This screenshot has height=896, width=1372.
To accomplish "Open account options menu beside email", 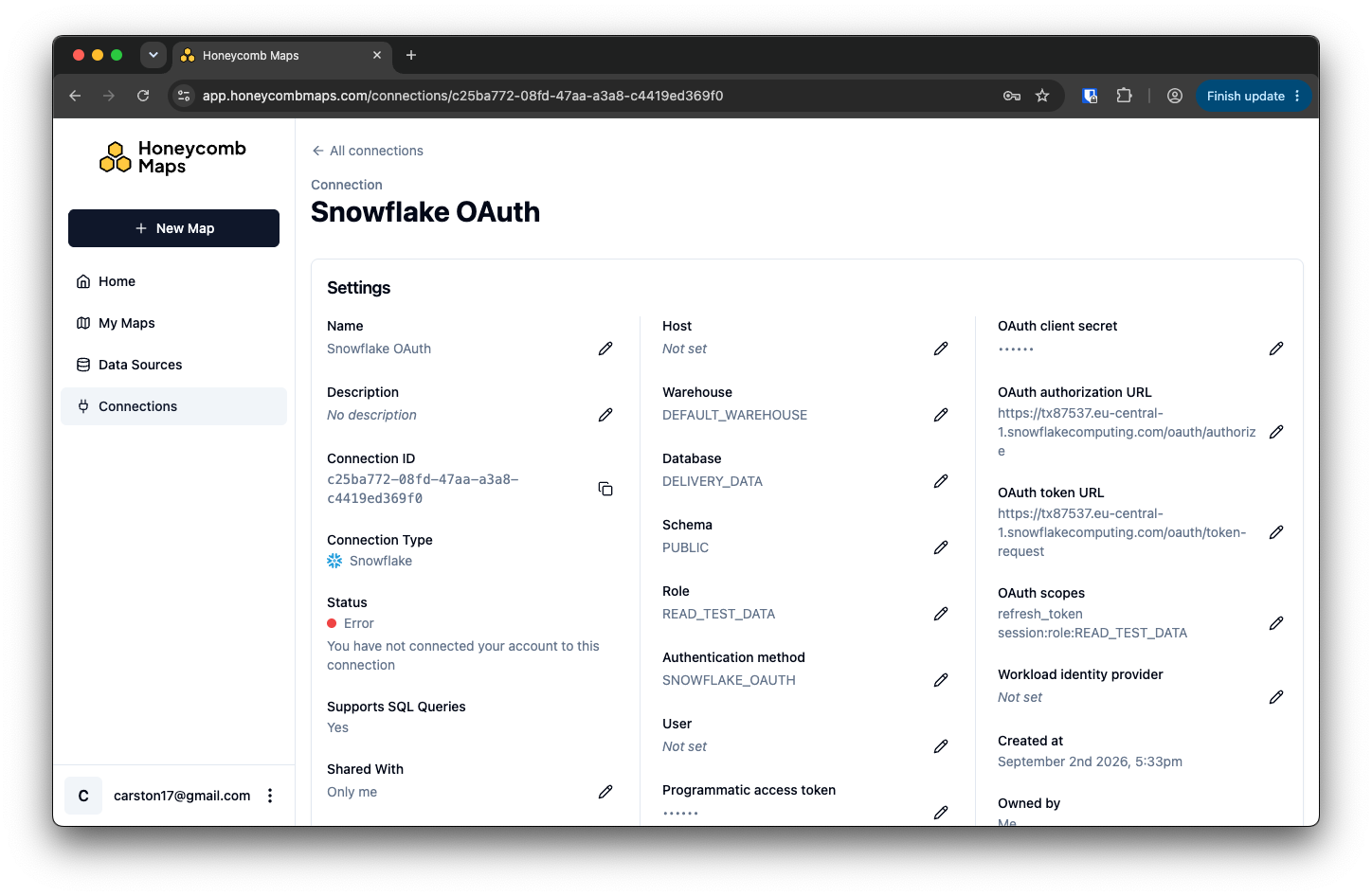I will (270, 796).
